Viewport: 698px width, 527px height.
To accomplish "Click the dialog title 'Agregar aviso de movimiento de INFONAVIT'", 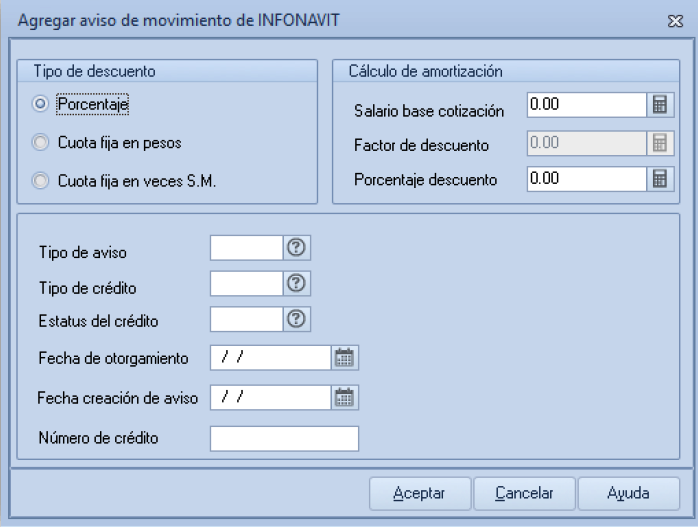I will coord(179,21).
